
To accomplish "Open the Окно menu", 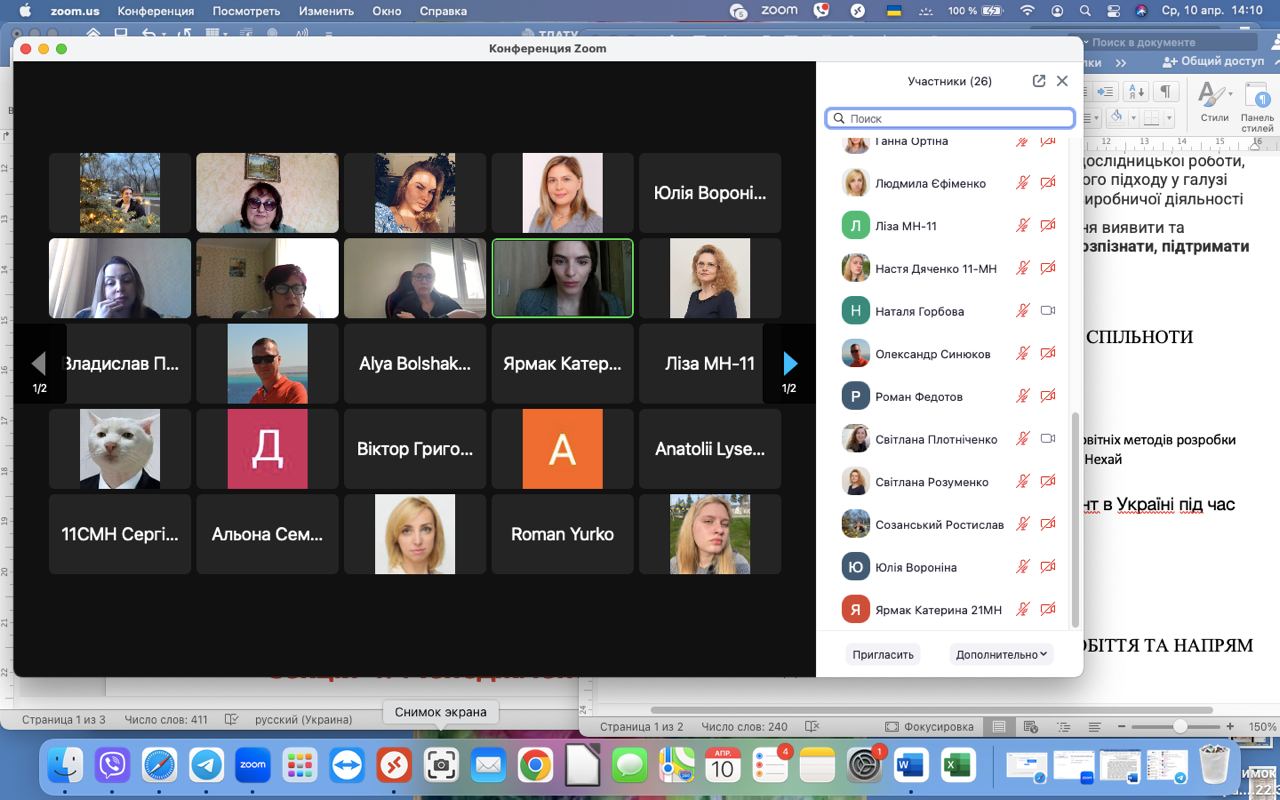I will click(386, 11).
